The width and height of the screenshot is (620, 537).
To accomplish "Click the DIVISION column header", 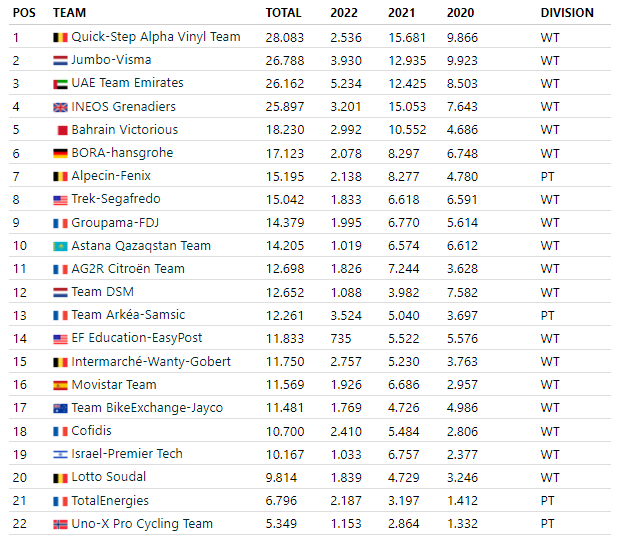I will [x=567, y=13].
